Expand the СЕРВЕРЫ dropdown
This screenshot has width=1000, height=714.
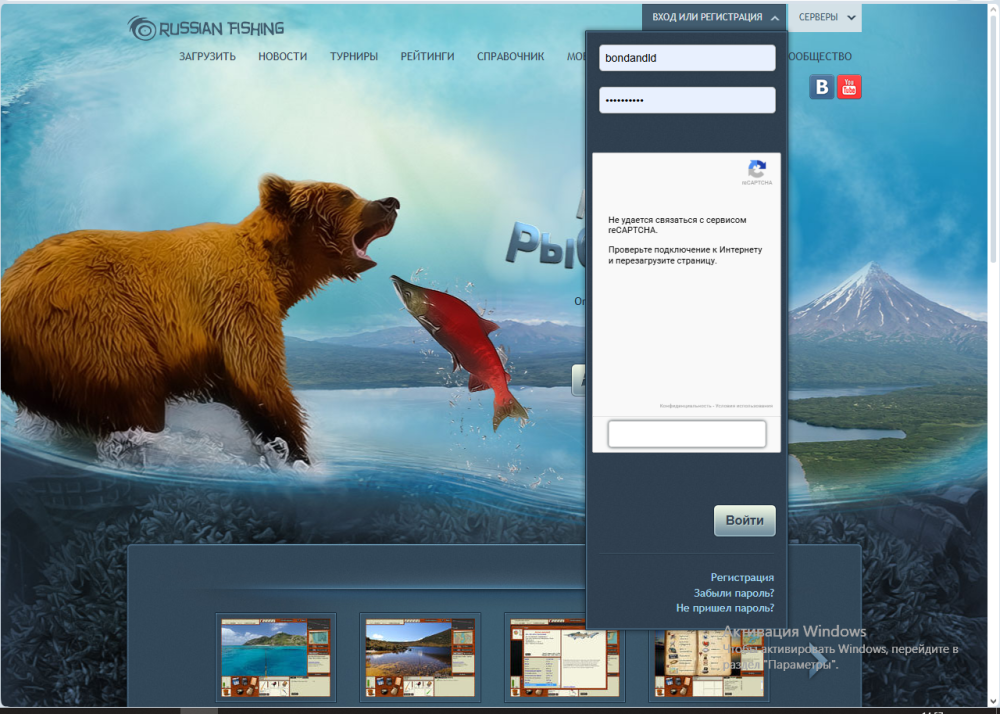826,17
